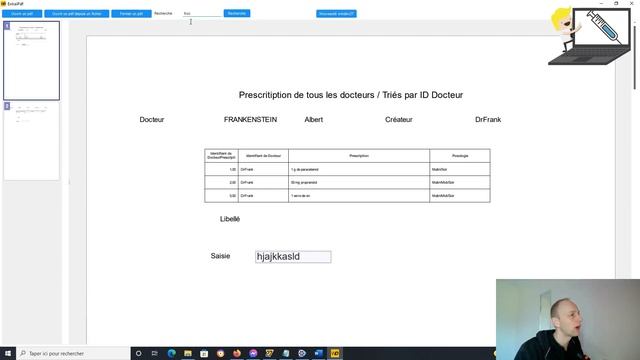
Task: Click the 'Nouveauté version 27' button
Action: pos(336,14)
